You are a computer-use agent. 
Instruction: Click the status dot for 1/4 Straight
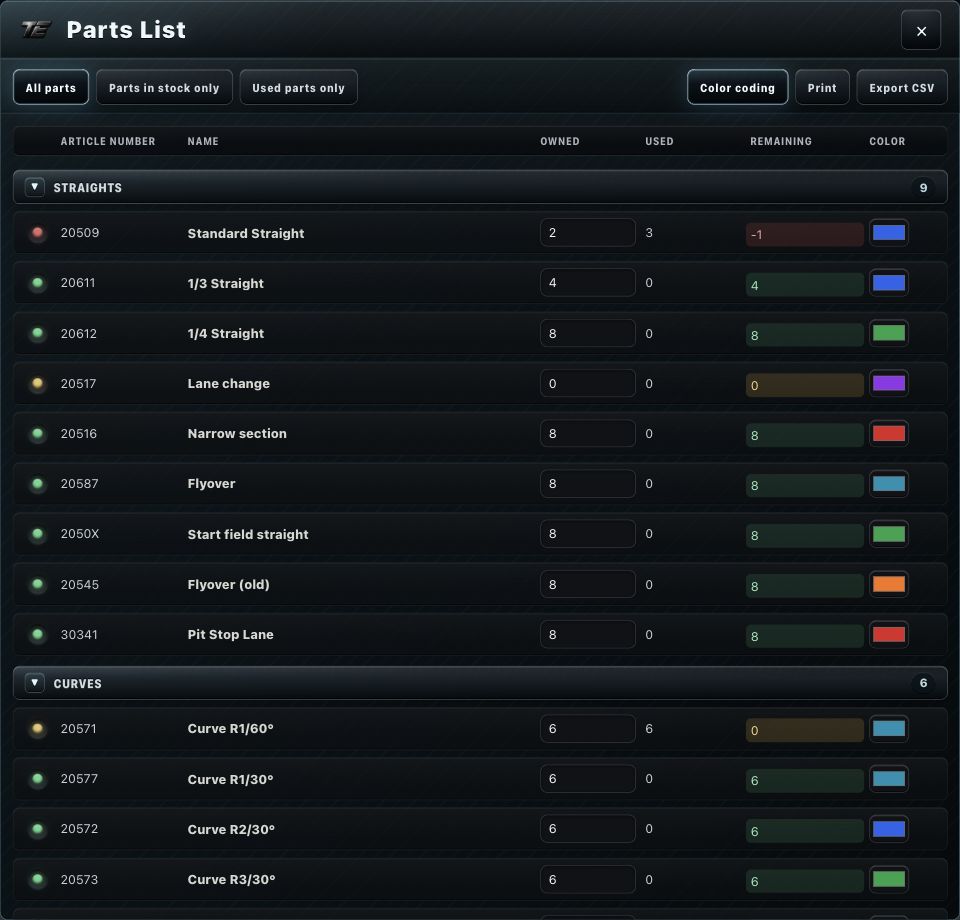tap(37, 333)
